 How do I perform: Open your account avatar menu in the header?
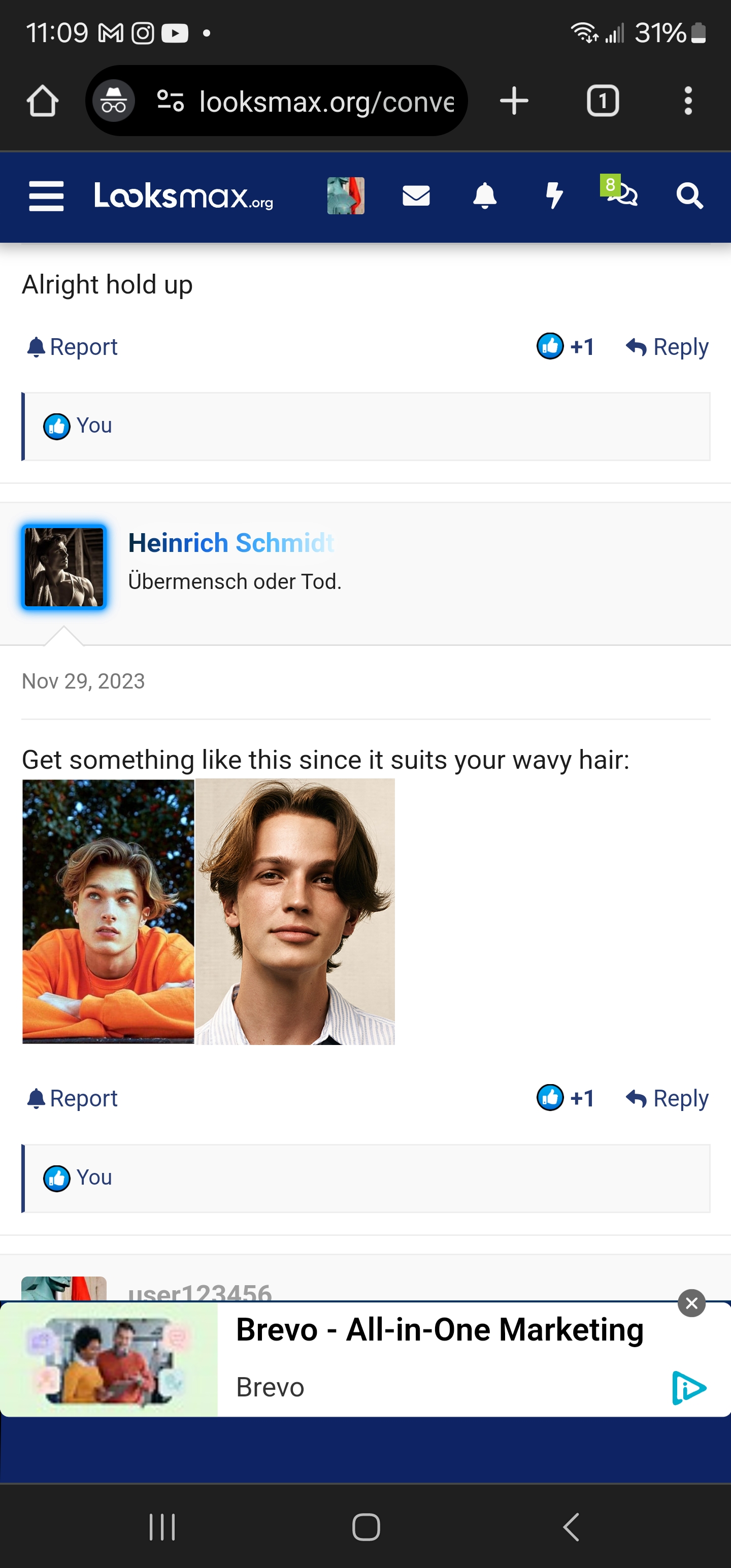click(x=346, y=195)
